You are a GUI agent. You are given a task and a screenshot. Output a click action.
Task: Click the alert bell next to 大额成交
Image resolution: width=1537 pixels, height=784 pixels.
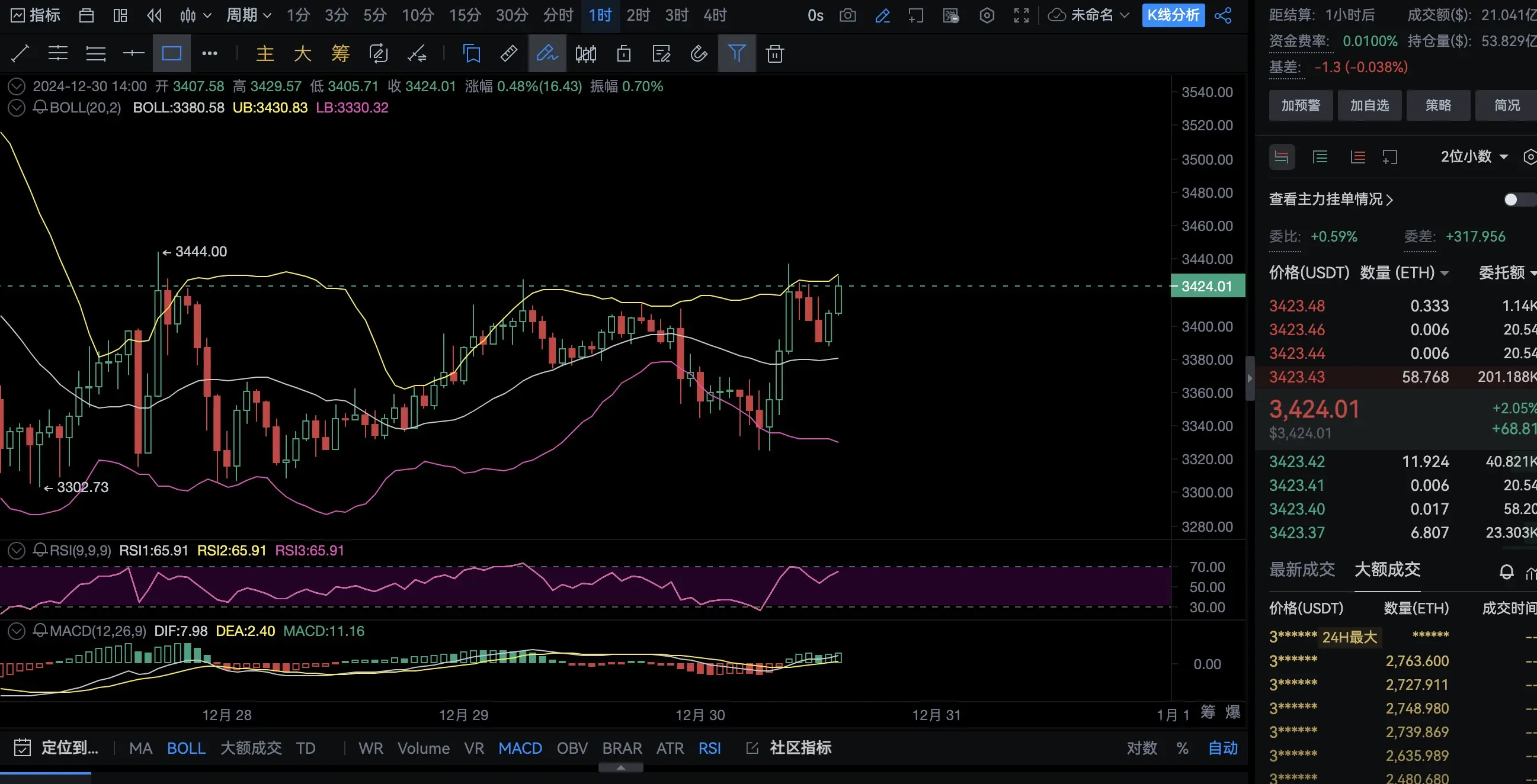tap(1506, 572)
